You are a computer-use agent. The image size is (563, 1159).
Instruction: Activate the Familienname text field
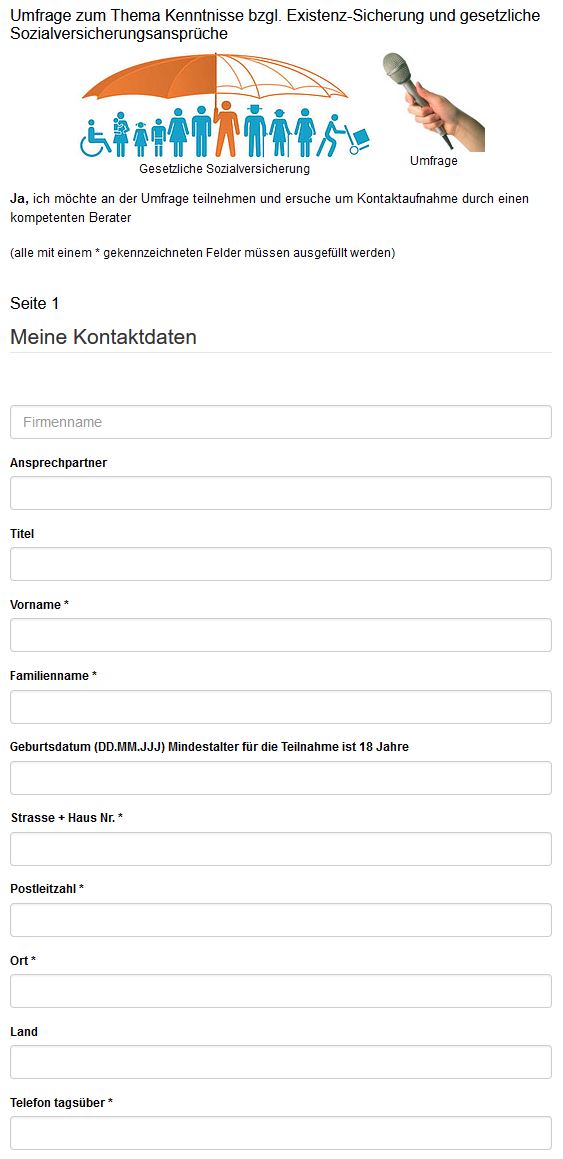click(281, 707)
